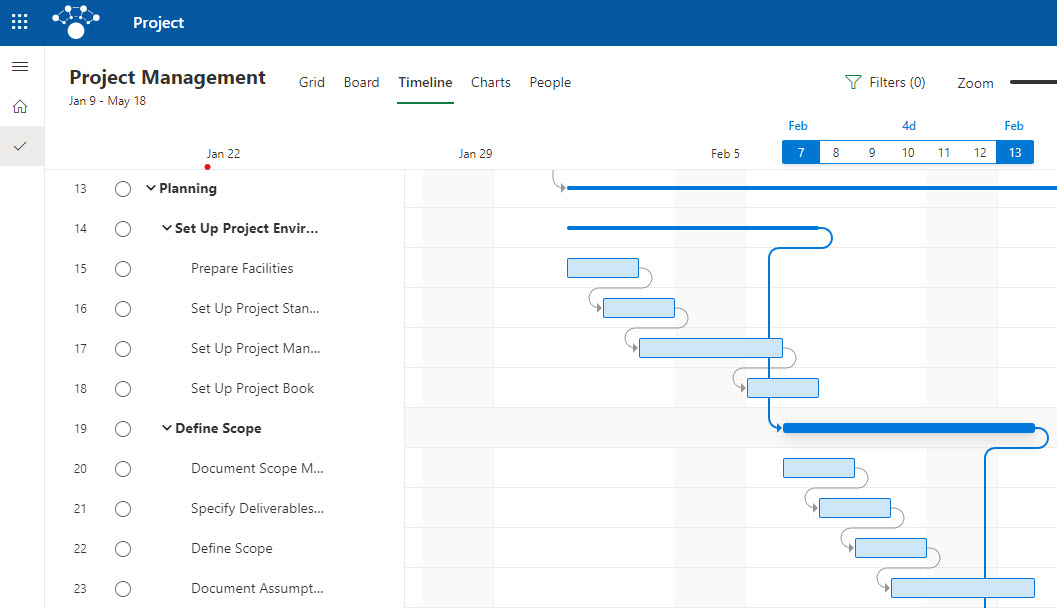Select the Feb 7 date cell
This screenshot has width=1057, height=608.
[799, 152]
